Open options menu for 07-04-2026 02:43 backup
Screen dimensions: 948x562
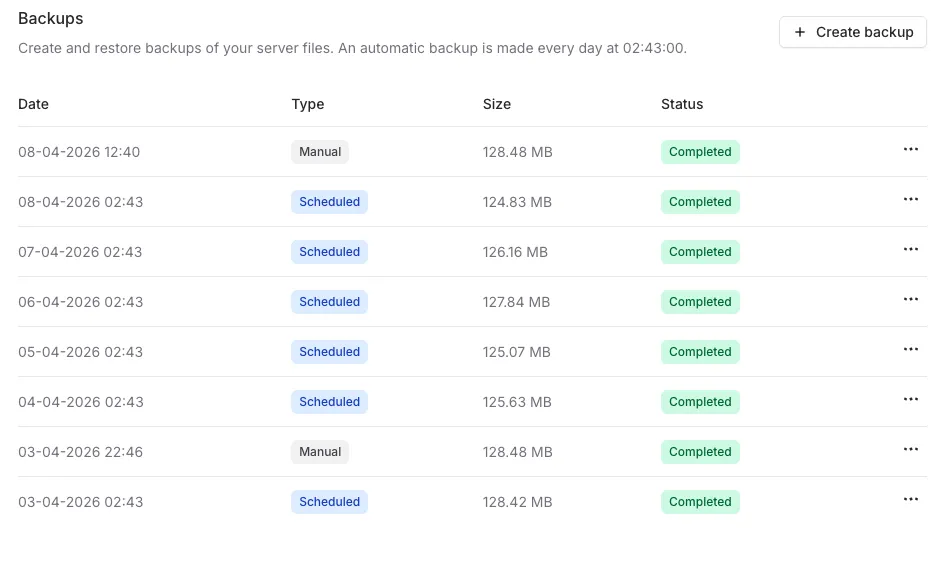[911, 250]
